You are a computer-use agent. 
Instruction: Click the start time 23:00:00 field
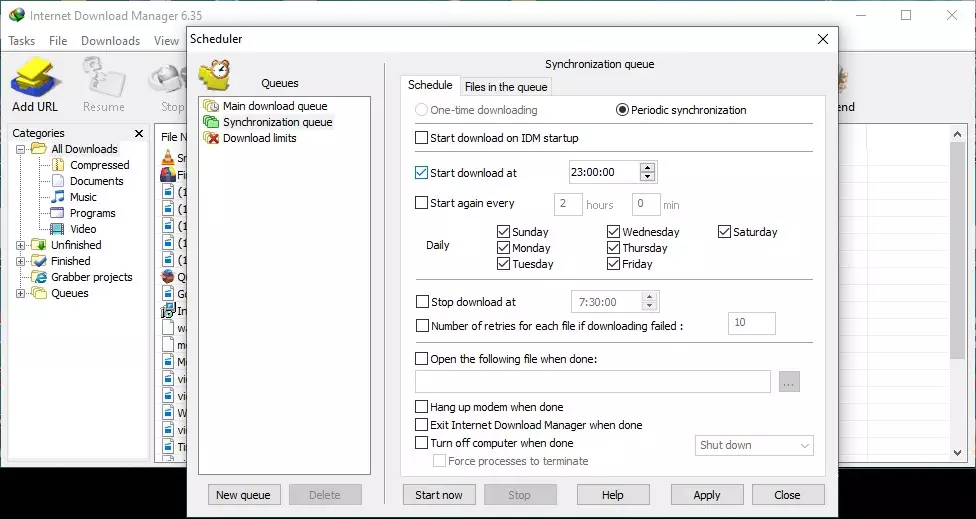pyautogui.click(x=603, y=173)
